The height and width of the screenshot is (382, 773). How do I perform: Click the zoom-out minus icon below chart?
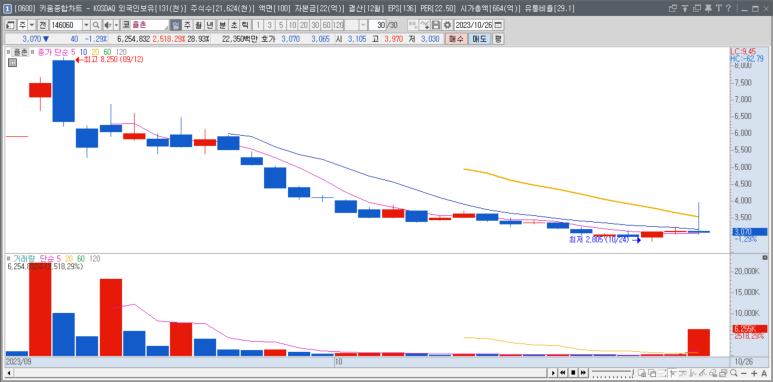[743, 373]
